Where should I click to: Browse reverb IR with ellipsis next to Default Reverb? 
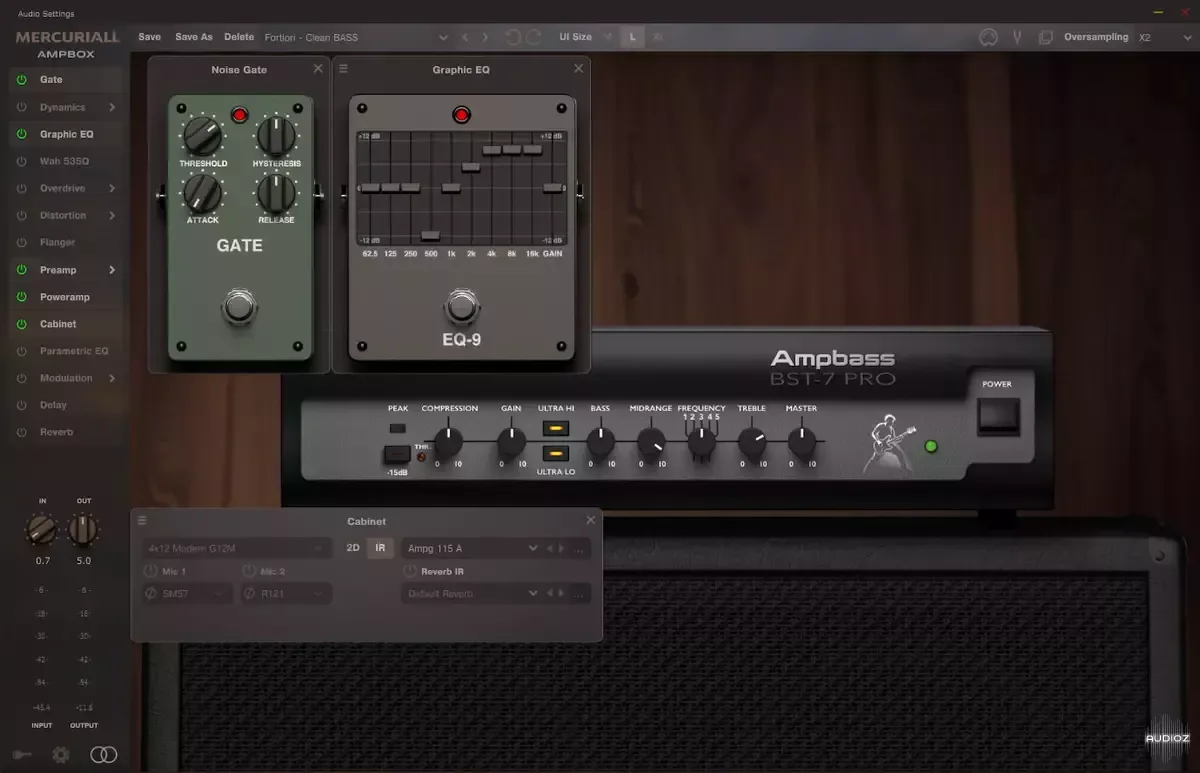(579, 594)
